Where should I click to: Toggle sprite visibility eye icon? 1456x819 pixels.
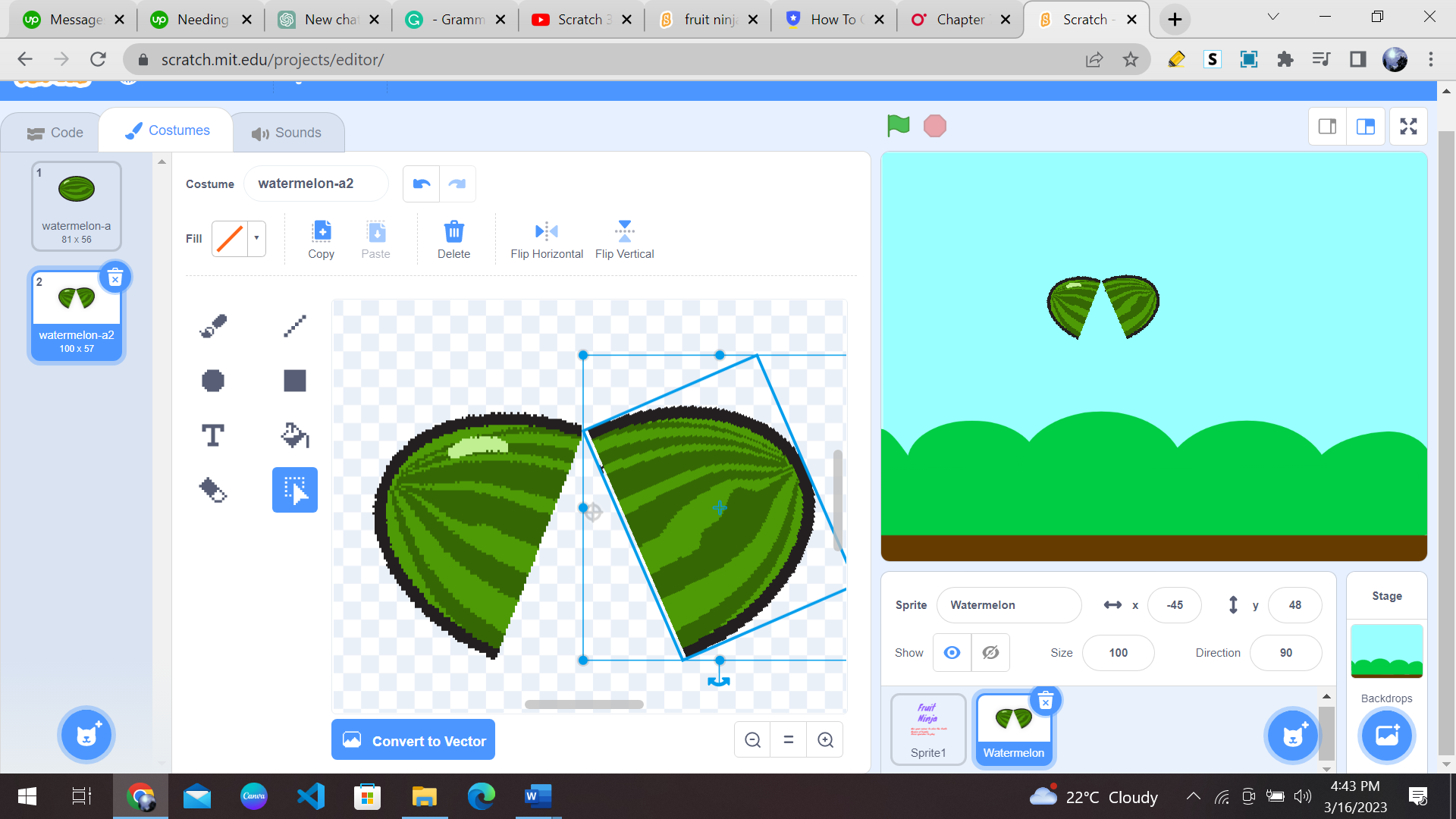point(951,652)
